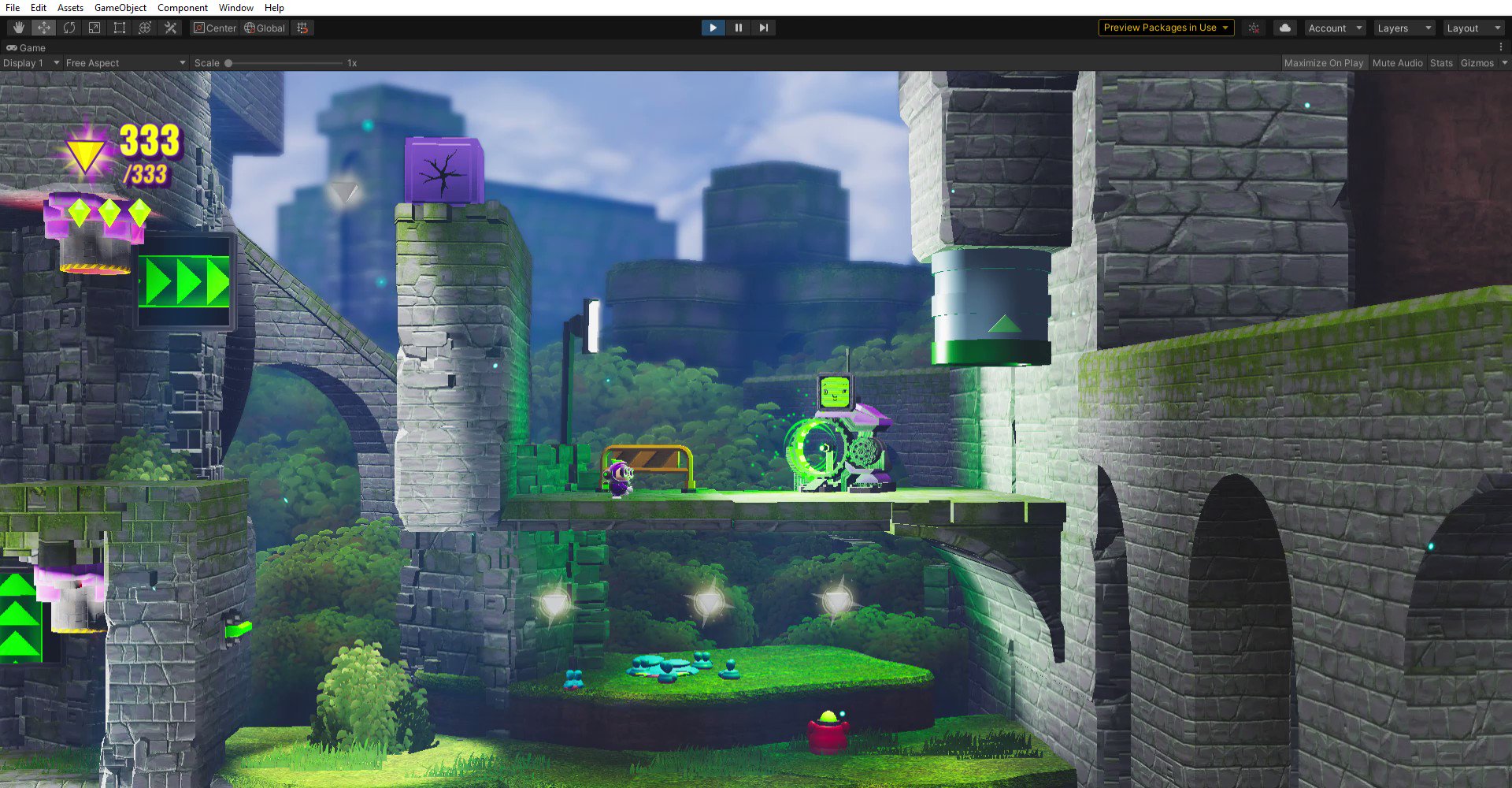Viewport: 1512px width, 788px height.
Task: Click the purple cracked block in game view
Action: pos(444,171)
